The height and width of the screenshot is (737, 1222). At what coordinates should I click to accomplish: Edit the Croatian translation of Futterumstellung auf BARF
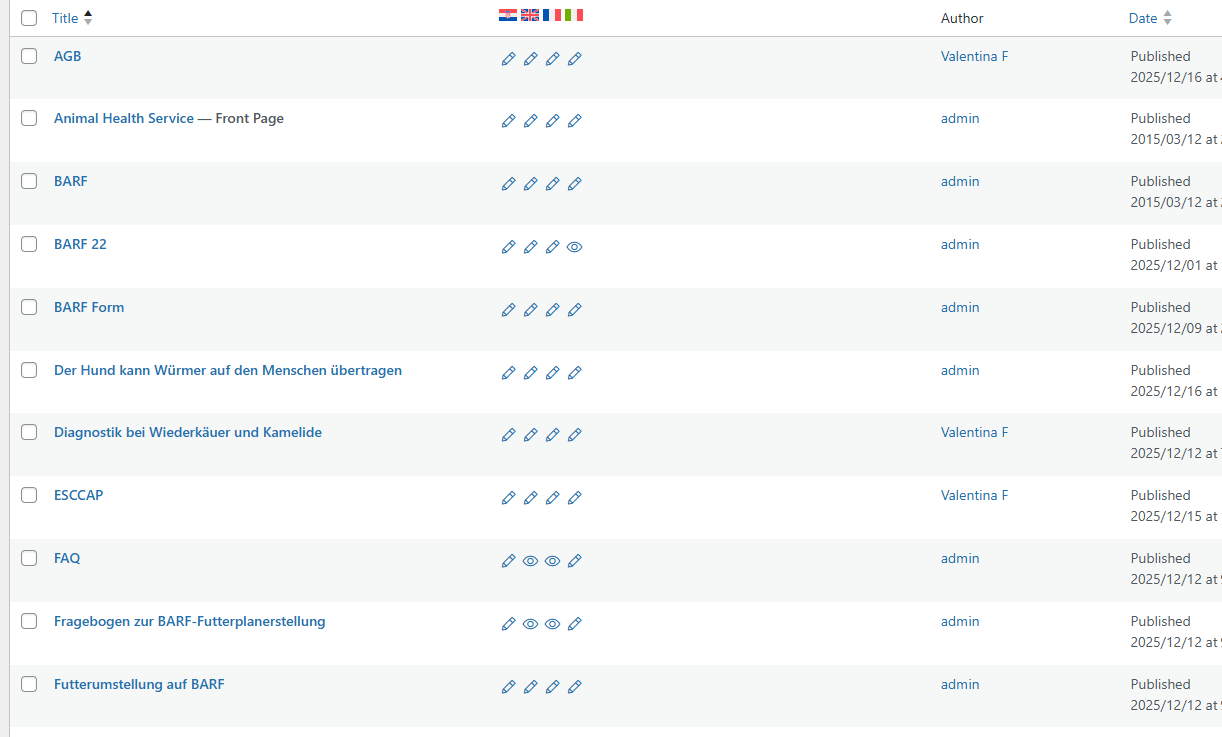tap(508, 687)
